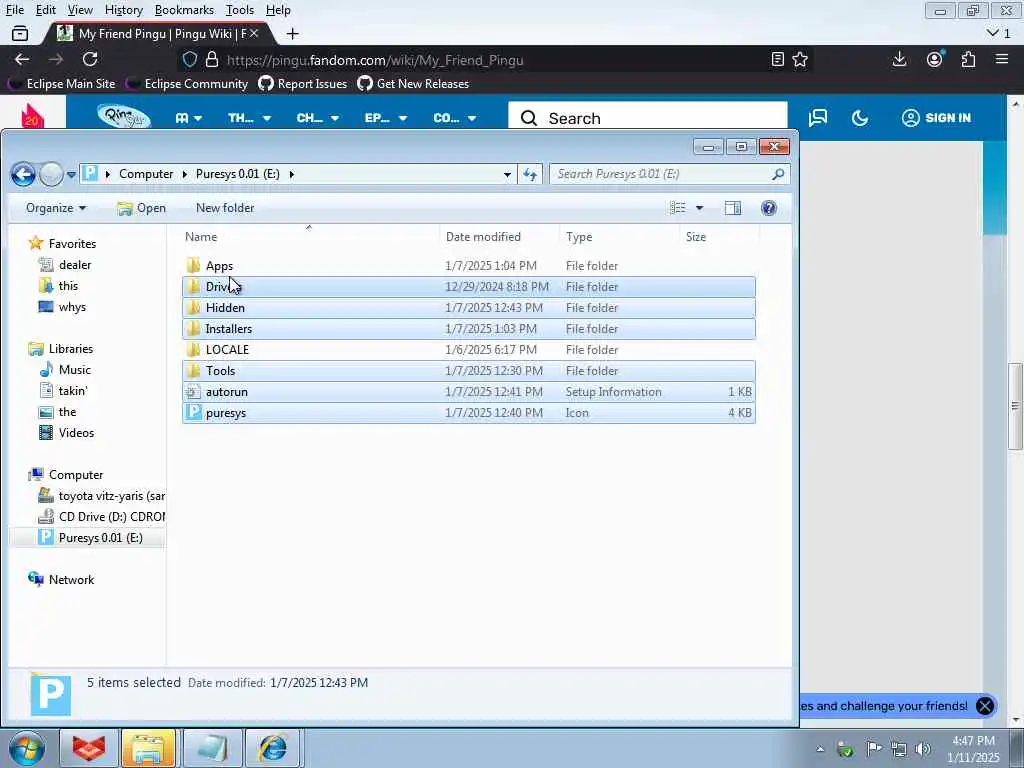This screenshot has width=1024, height=768.
Task: Open the Firefox View menu
Action: (80, 10)
